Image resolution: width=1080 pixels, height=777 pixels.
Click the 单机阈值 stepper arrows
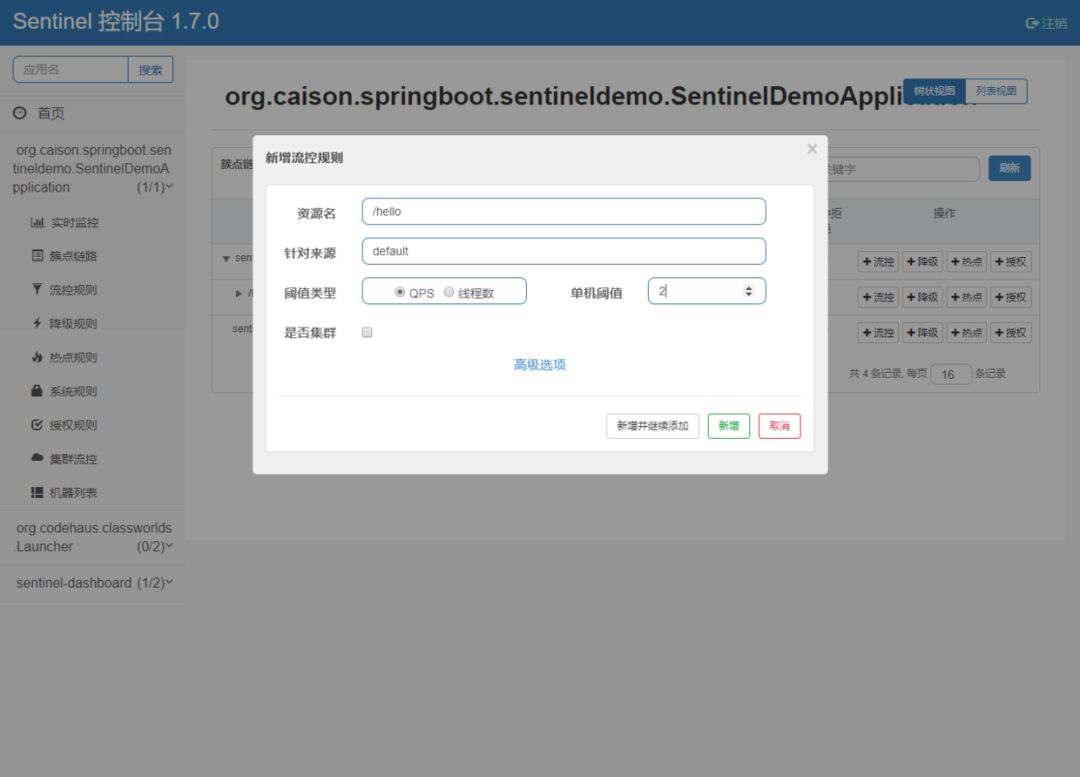749,291
